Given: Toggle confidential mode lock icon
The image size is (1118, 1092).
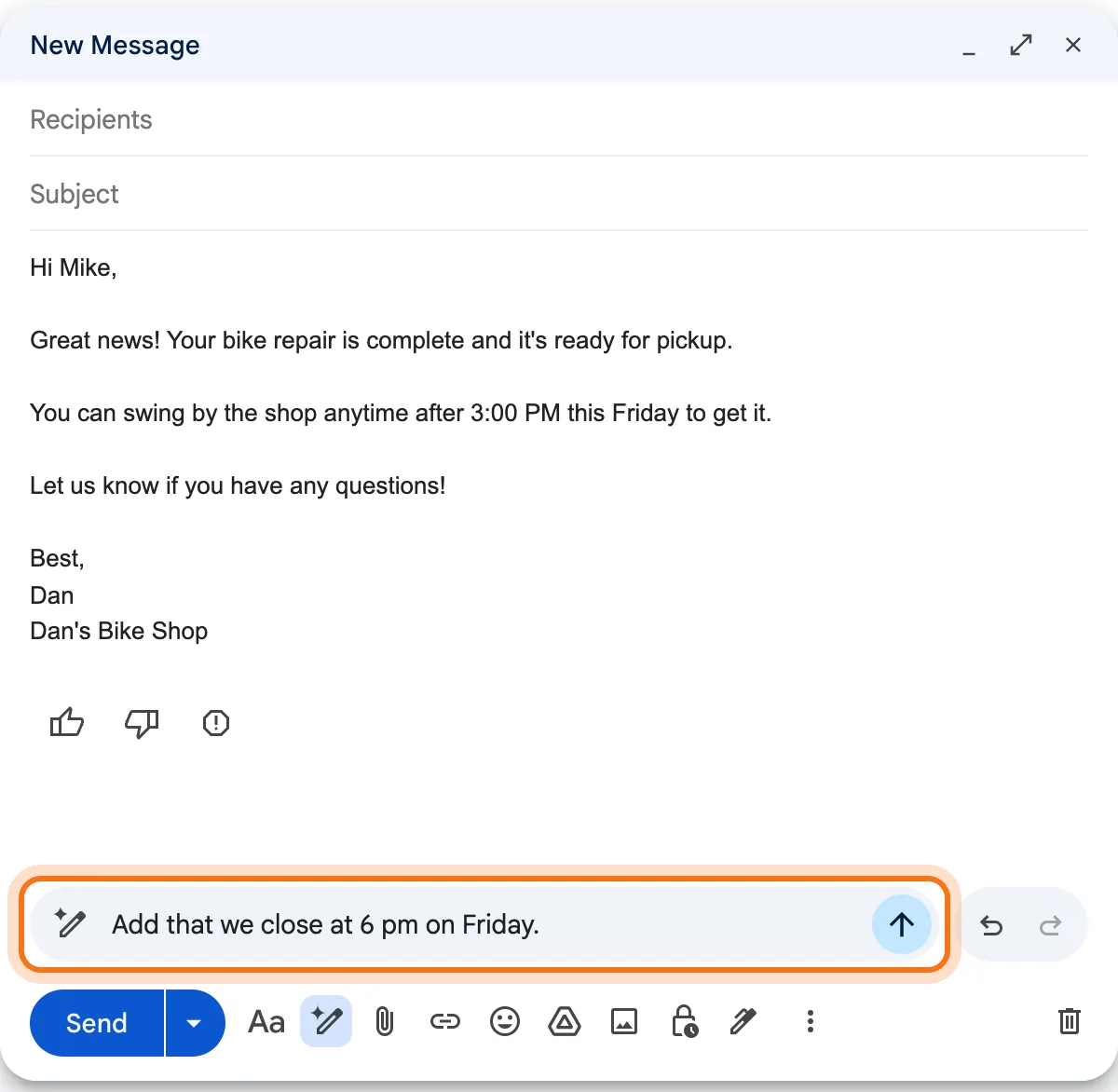Looking at the screenshot, I should 685,1021.
